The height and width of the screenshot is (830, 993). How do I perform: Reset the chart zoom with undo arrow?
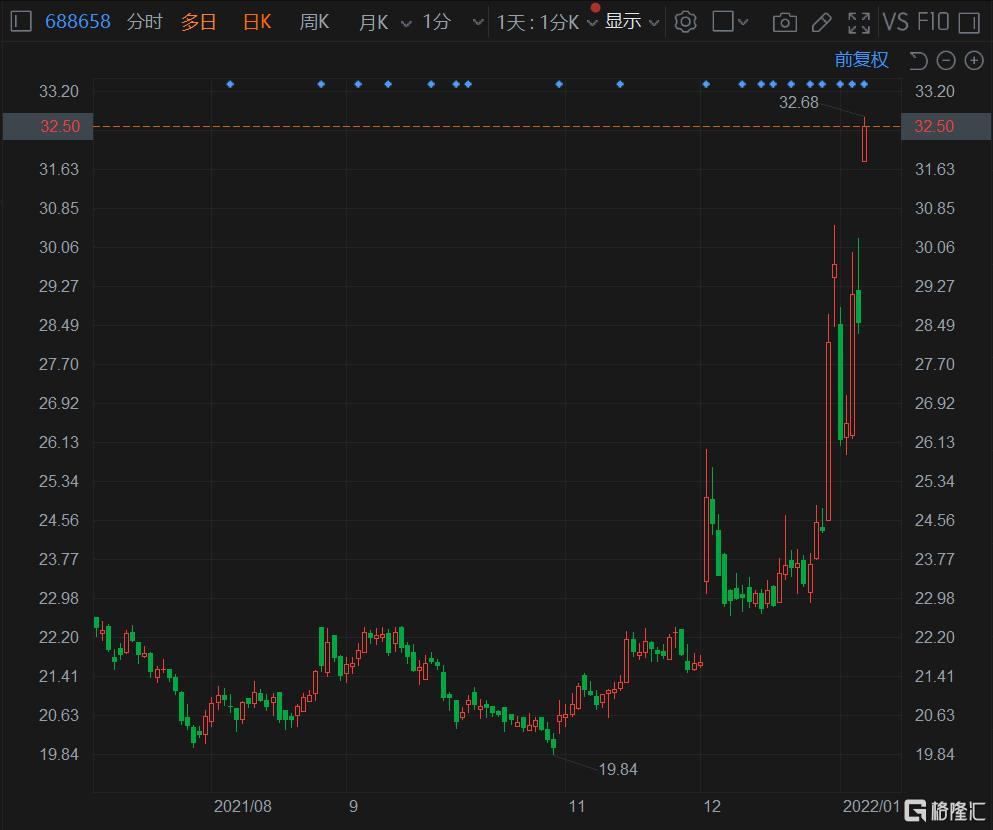(918, 61)
